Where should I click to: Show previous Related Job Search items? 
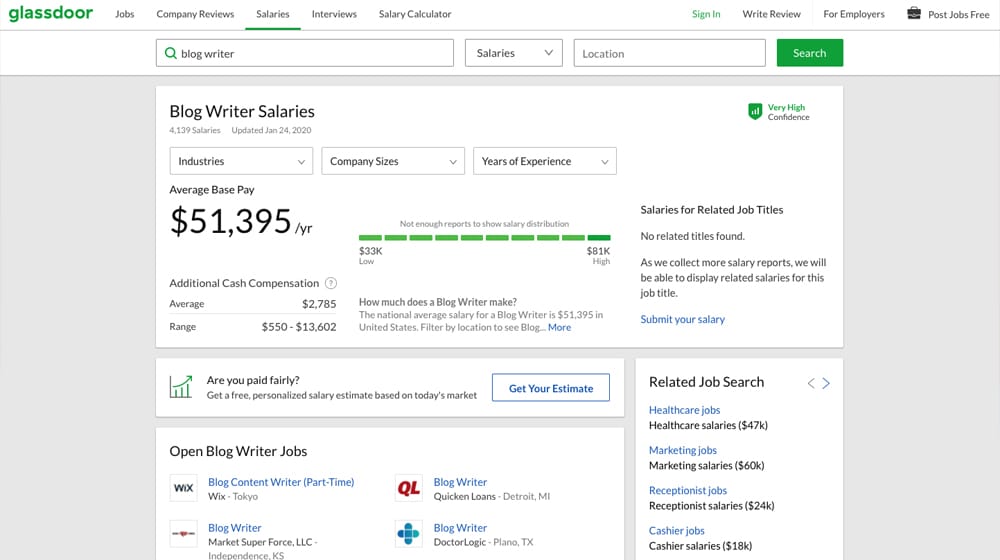click(x=811, y=383)
